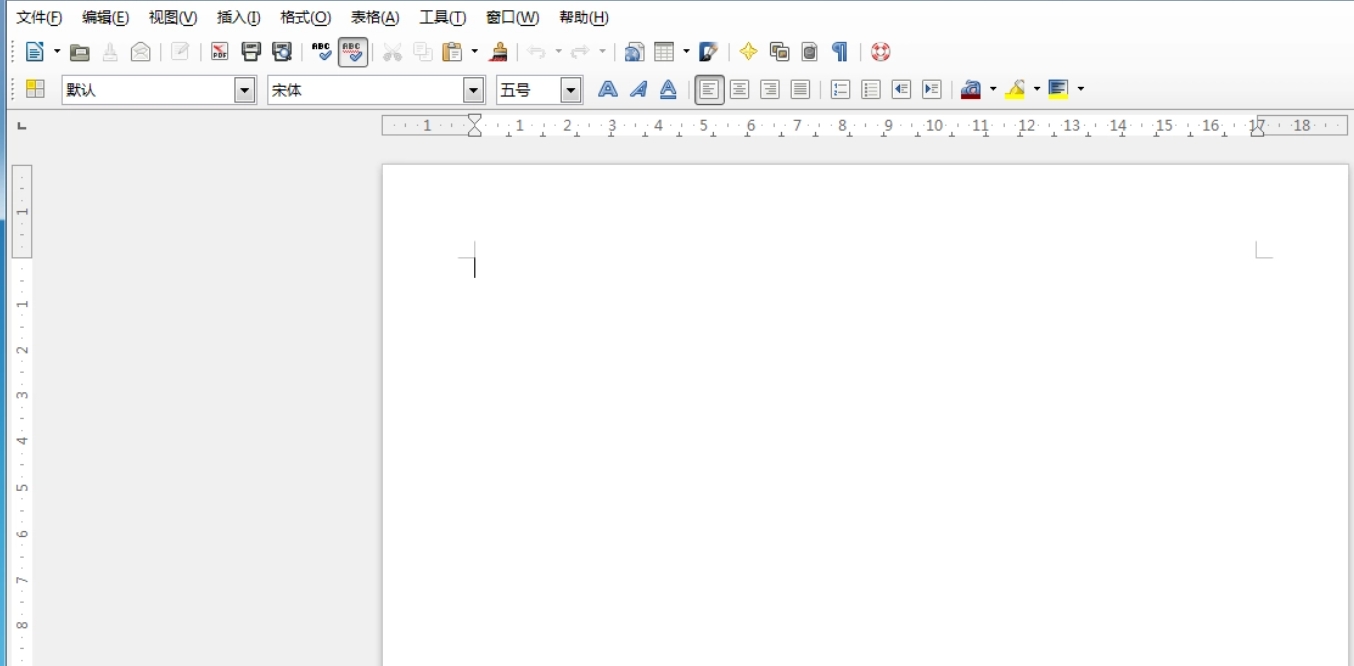
Task: Click the Export as PDF icon
Action: pos(219,52)
